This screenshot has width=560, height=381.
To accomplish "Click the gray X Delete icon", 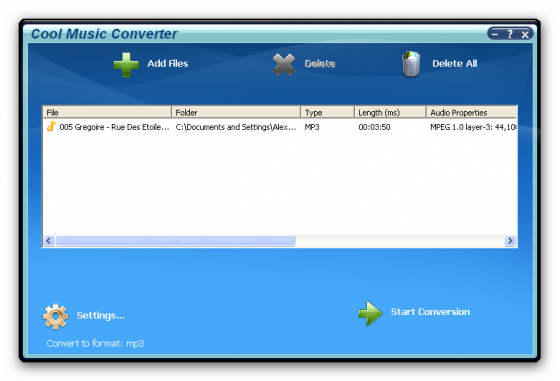I will pyautogui.click(x=284, y=65).
